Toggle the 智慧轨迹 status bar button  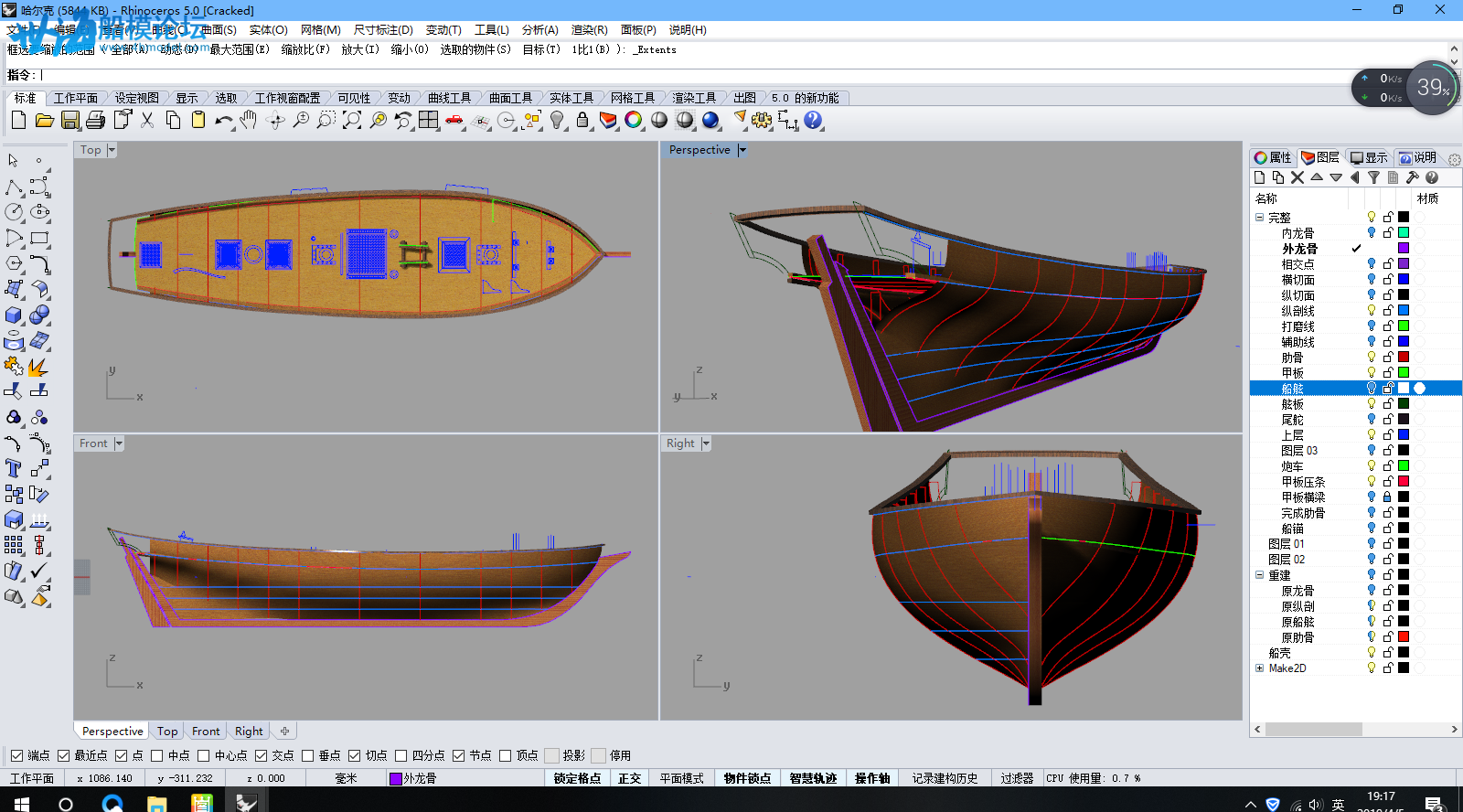tap(813, 778)
